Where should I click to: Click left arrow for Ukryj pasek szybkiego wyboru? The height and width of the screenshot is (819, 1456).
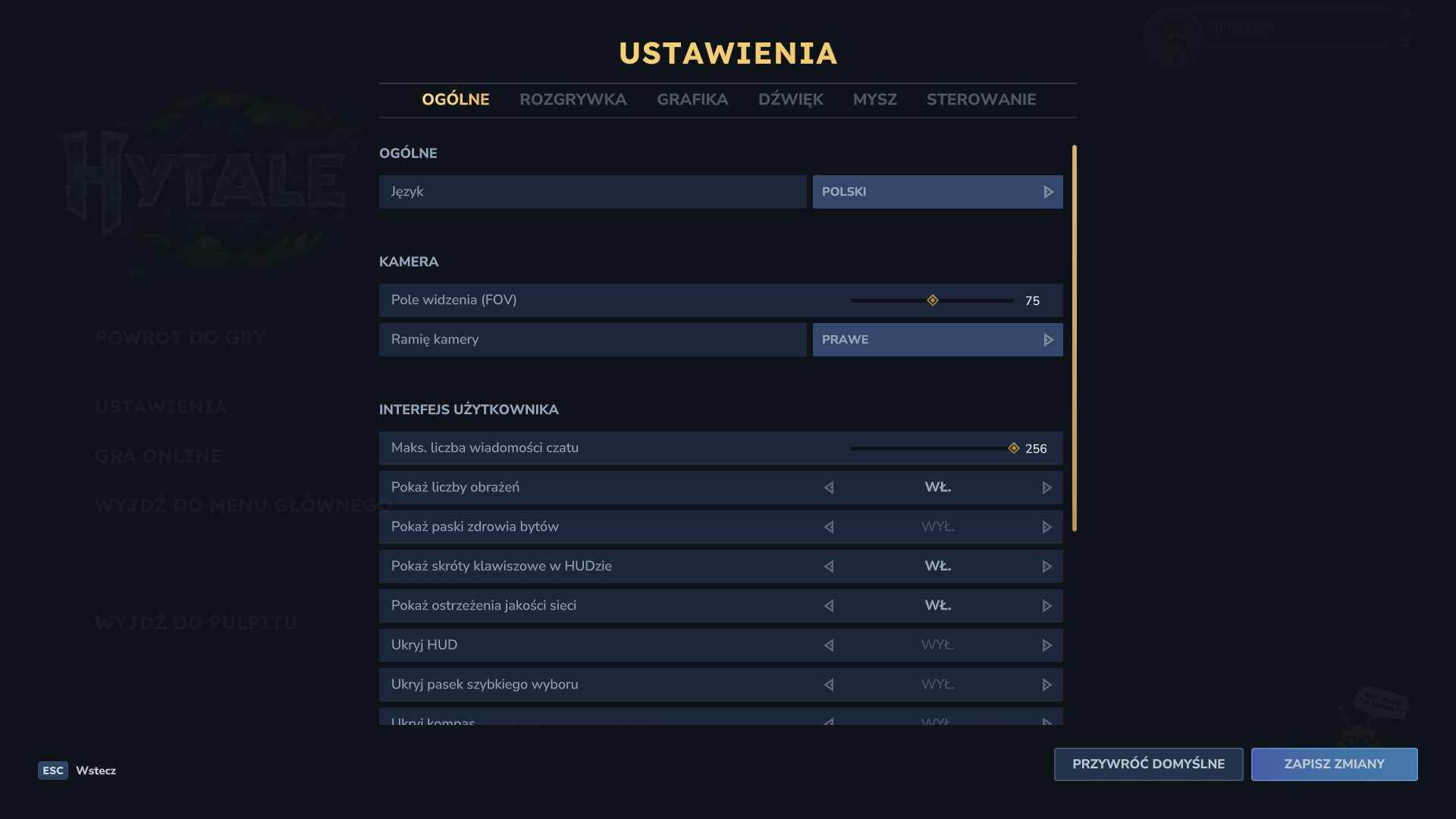coord(829,685)
